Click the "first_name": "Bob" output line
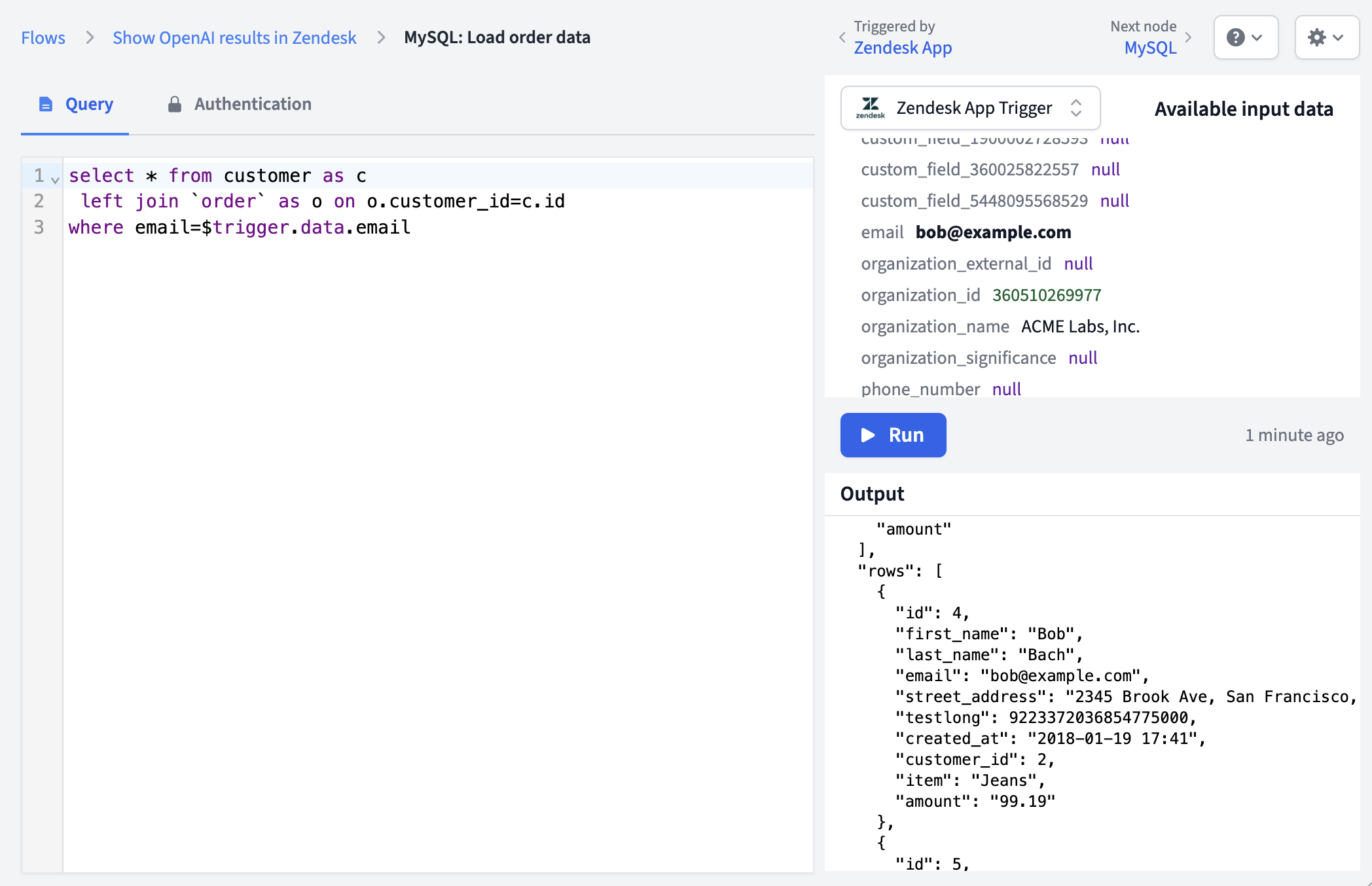 (x=989, y=634)
